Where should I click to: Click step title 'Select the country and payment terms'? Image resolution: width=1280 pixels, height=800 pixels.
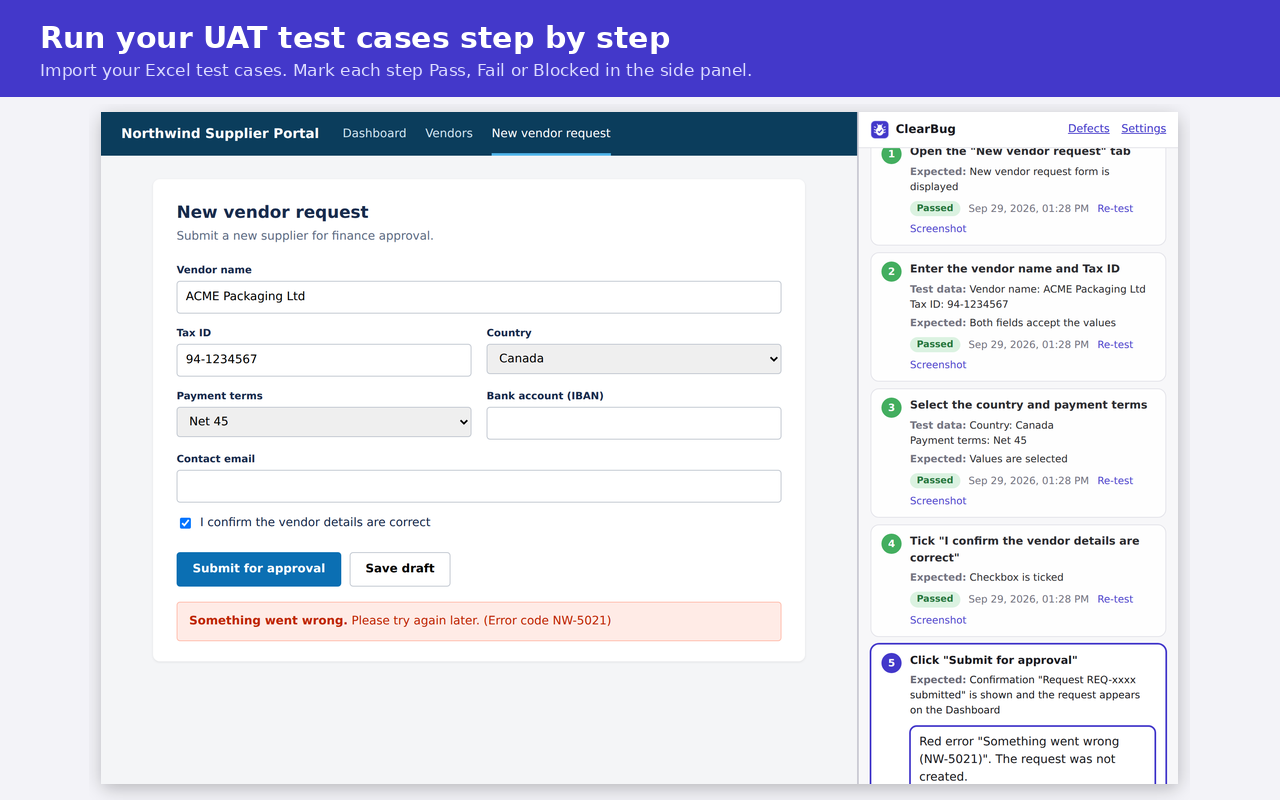coord(1028,404)
